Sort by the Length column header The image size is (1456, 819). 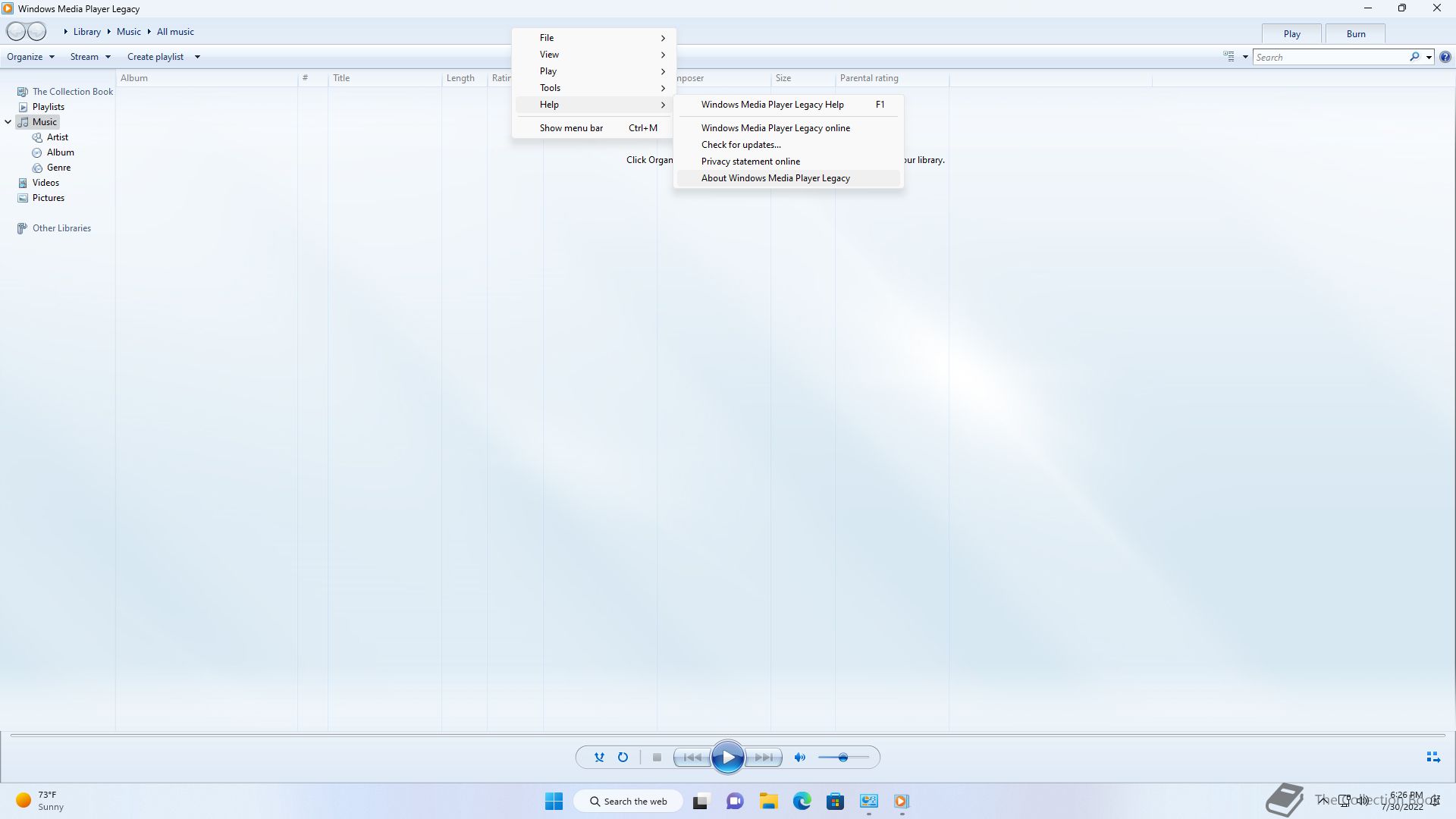coord(464,78)
